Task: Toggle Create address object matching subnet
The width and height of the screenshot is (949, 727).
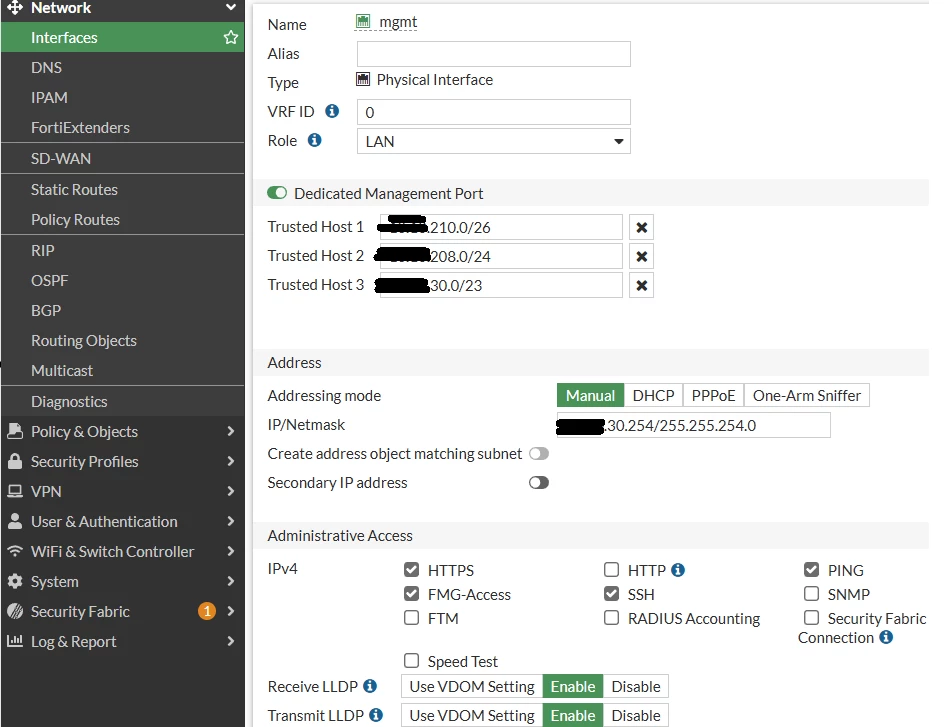Action: click(539, 453)
